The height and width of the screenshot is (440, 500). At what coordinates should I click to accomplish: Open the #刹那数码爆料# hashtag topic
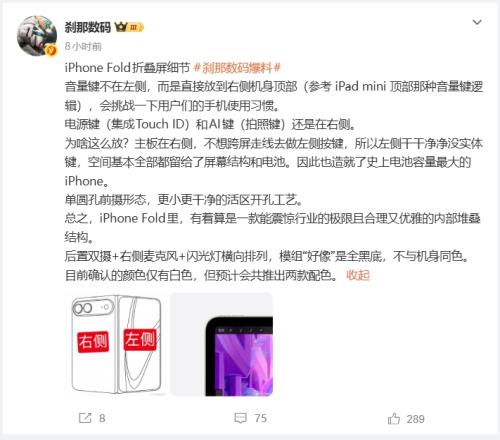click(x=237, y=68)
